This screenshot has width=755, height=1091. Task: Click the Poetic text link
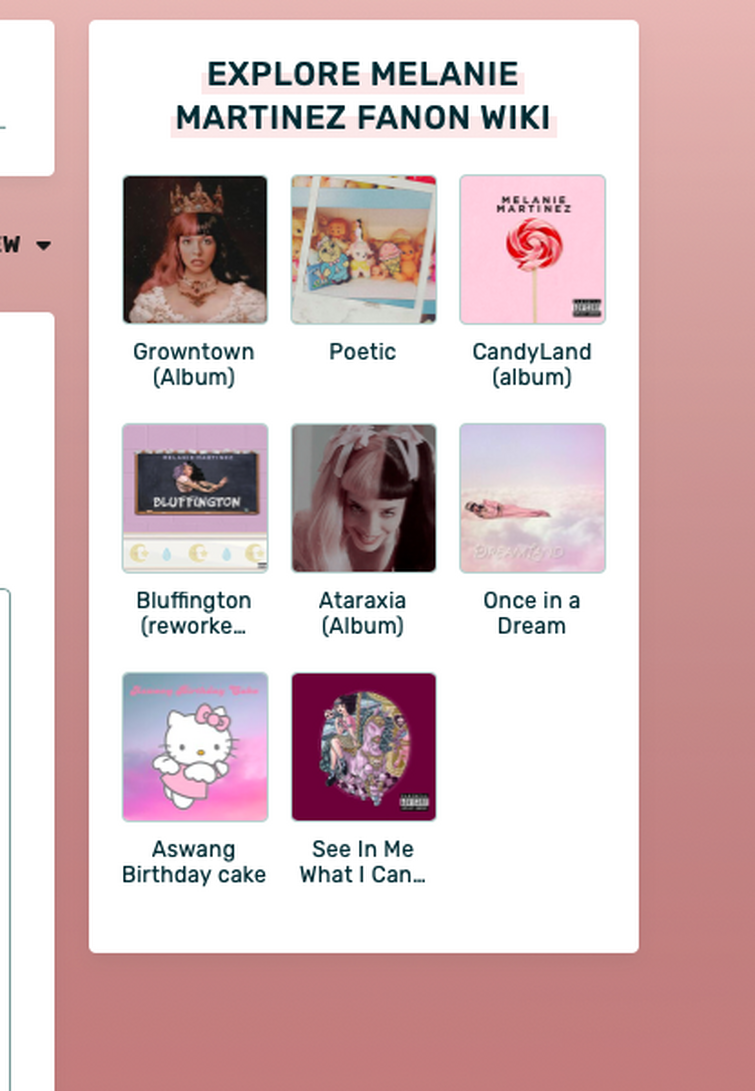[363, 352]
